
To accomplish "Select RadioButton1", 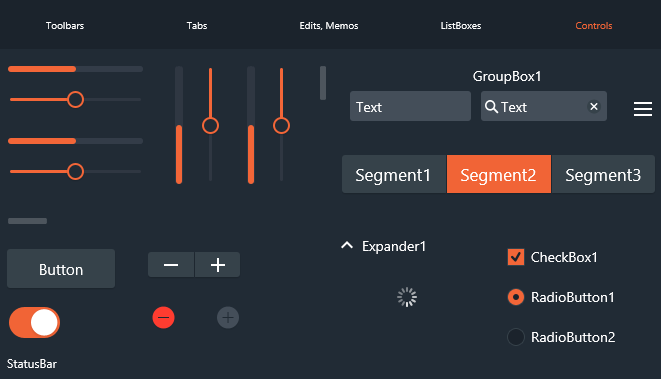I will 516,297.
